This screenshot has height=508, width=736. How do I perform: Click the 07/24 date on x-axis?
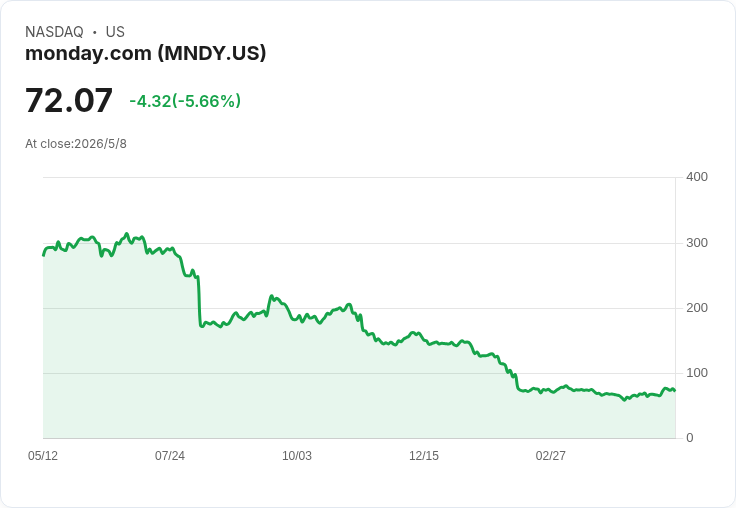click(x=170, y=455)
